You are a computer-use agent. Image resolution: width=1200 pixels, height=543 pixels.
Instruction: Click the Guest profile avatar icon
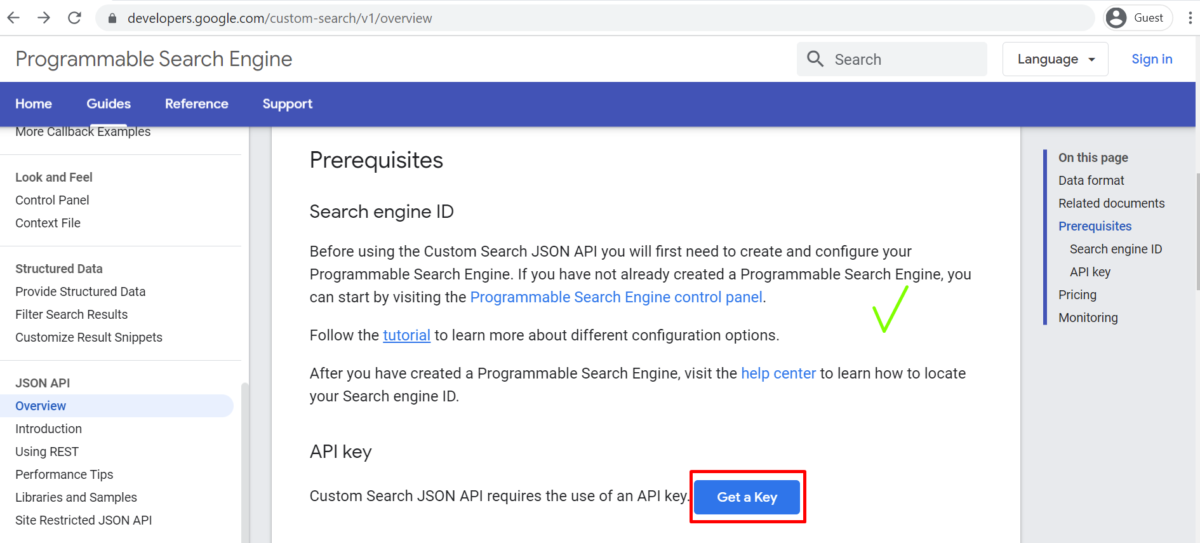[1117, 18]
